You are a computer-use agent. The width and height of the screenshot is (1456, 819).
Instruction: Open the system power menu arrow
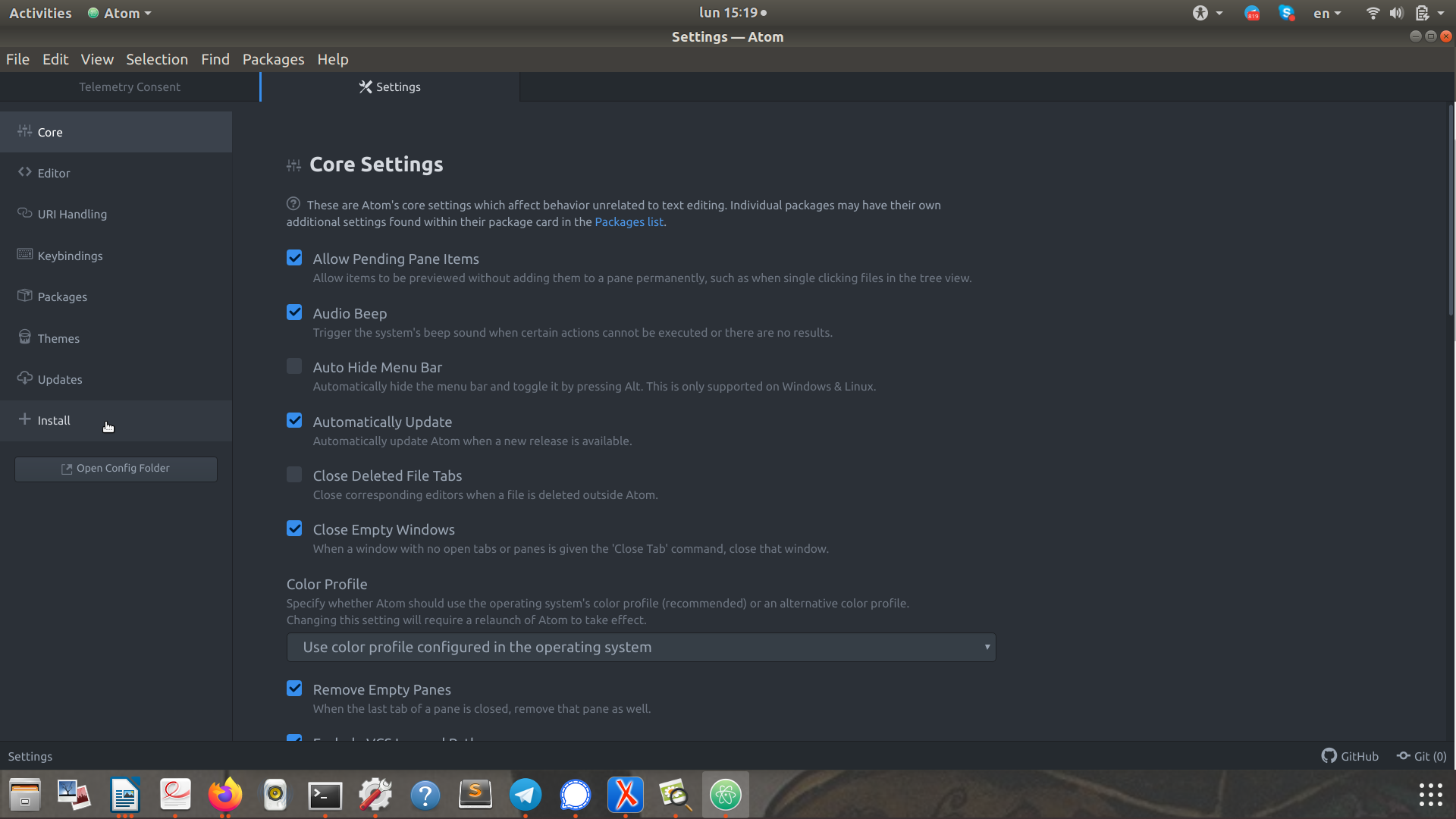point(1441,13)
